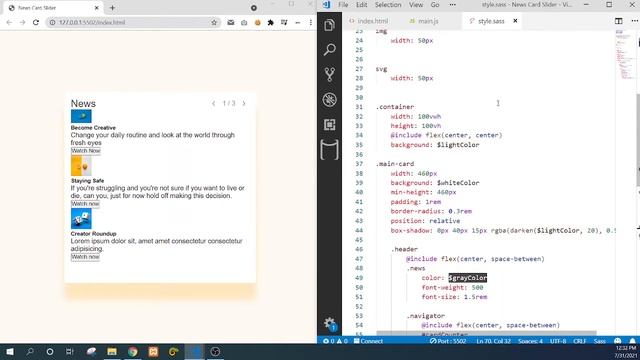The width and height of the screenshot is (640, 360).
Task: Close the News Card Slider browser tab
Action: (x=97, y=8)
